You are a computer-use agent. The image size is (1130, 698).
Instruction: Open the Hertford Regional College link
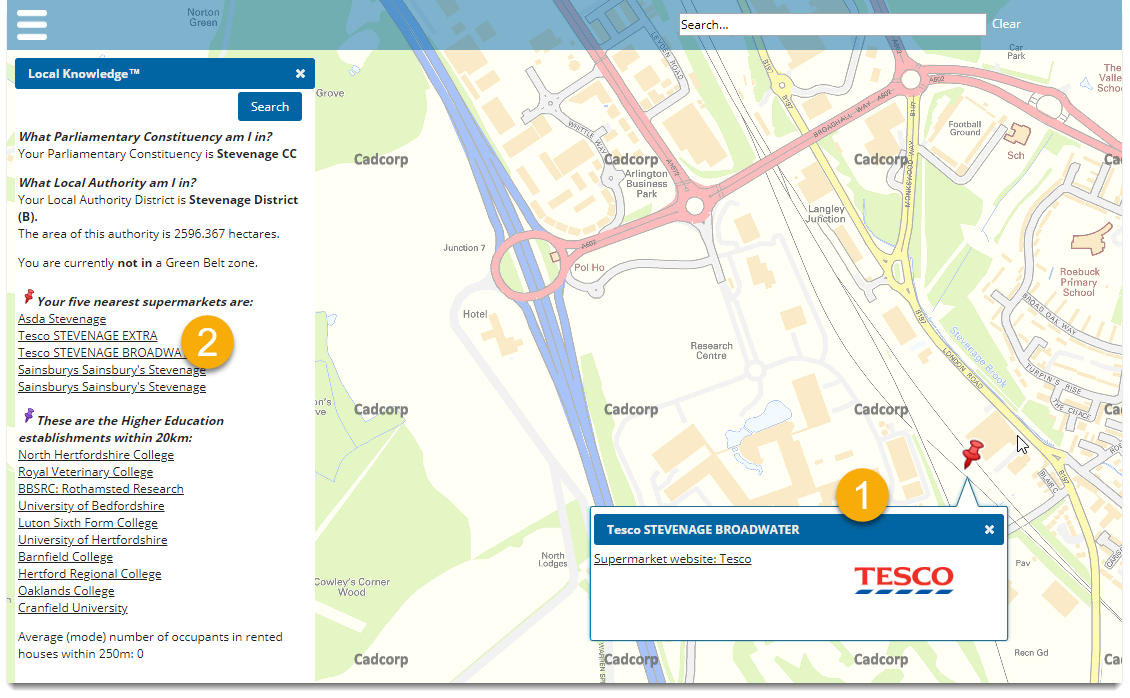click(90, 574)
